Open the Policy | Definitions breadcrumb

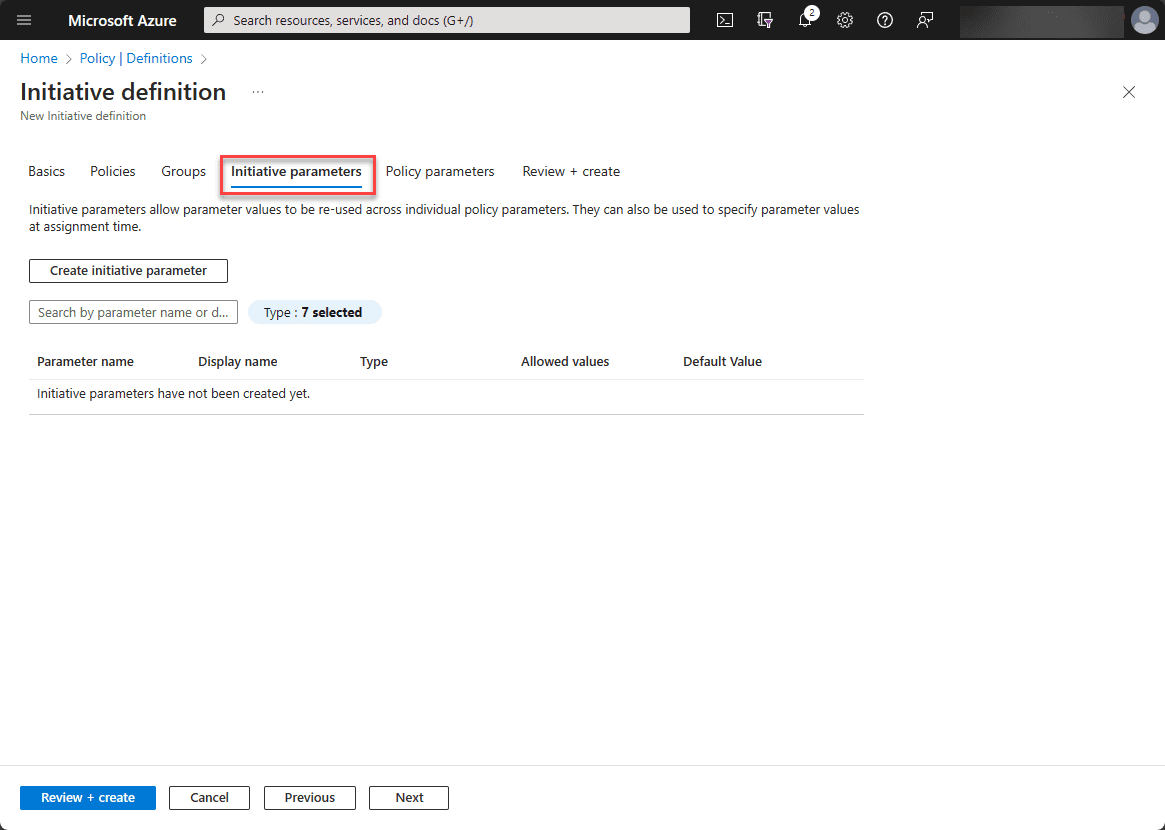coord(136,58)
